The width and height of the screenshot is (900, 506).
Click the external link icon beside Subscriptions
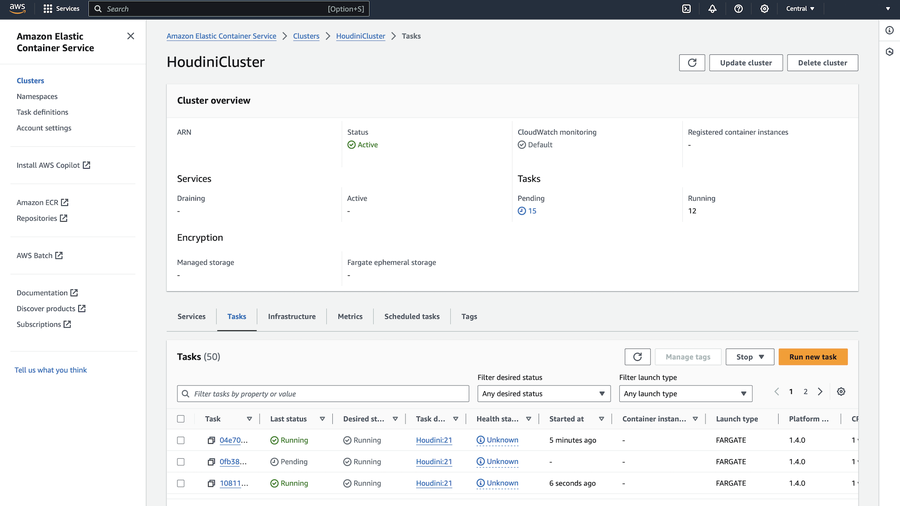point(67,324)
